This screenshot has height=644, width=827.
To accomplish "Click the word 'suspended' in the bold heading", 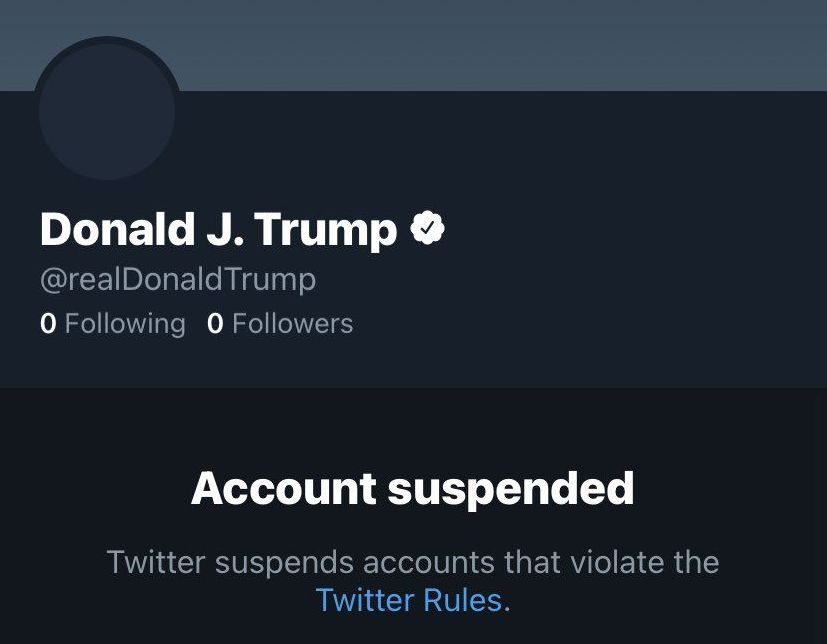I will [x=510, y=489].
